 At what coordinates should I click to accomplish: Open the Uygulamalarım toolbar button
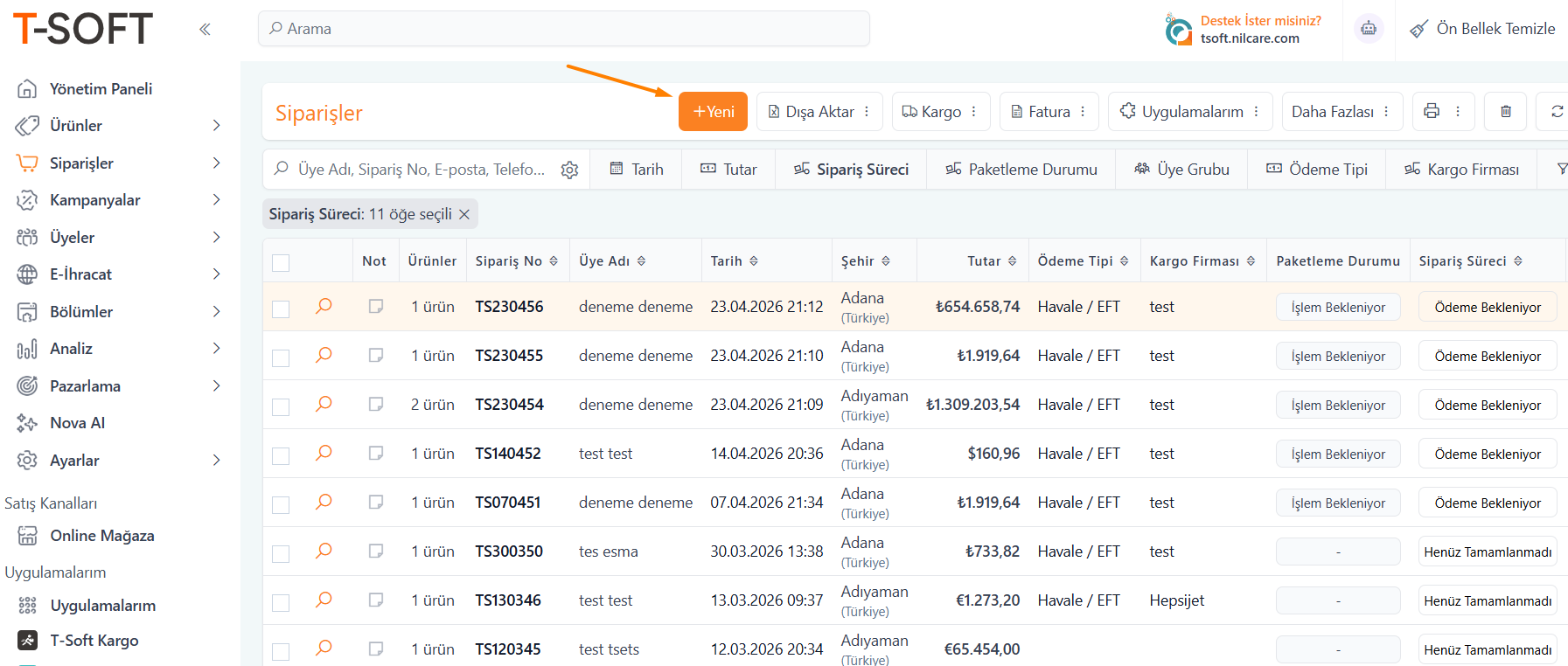pos(1190,111)
